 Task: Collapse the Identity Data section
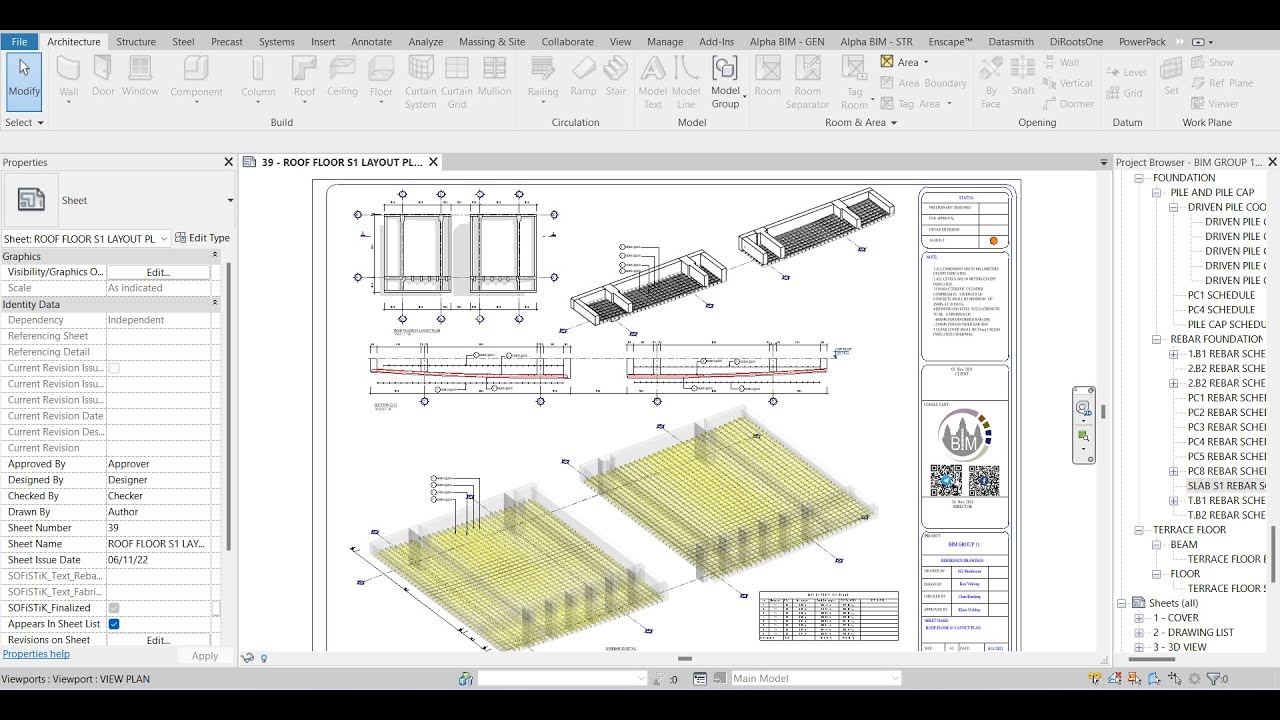pyautogui.click(x=214, y=303)
